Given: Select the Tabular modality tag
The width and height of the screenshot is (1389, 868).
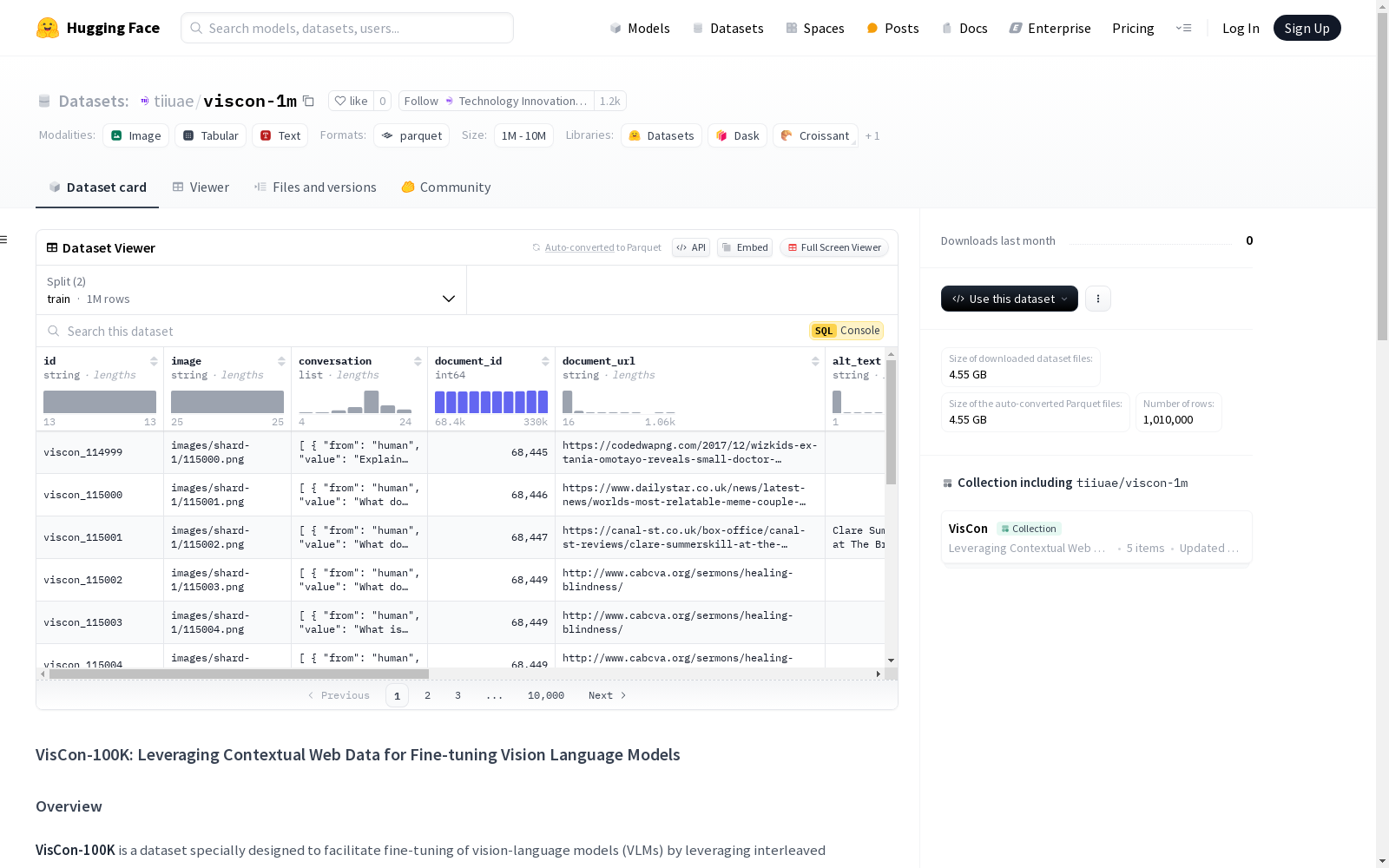Looking at the screenshot, I should (x=211, y=135).
